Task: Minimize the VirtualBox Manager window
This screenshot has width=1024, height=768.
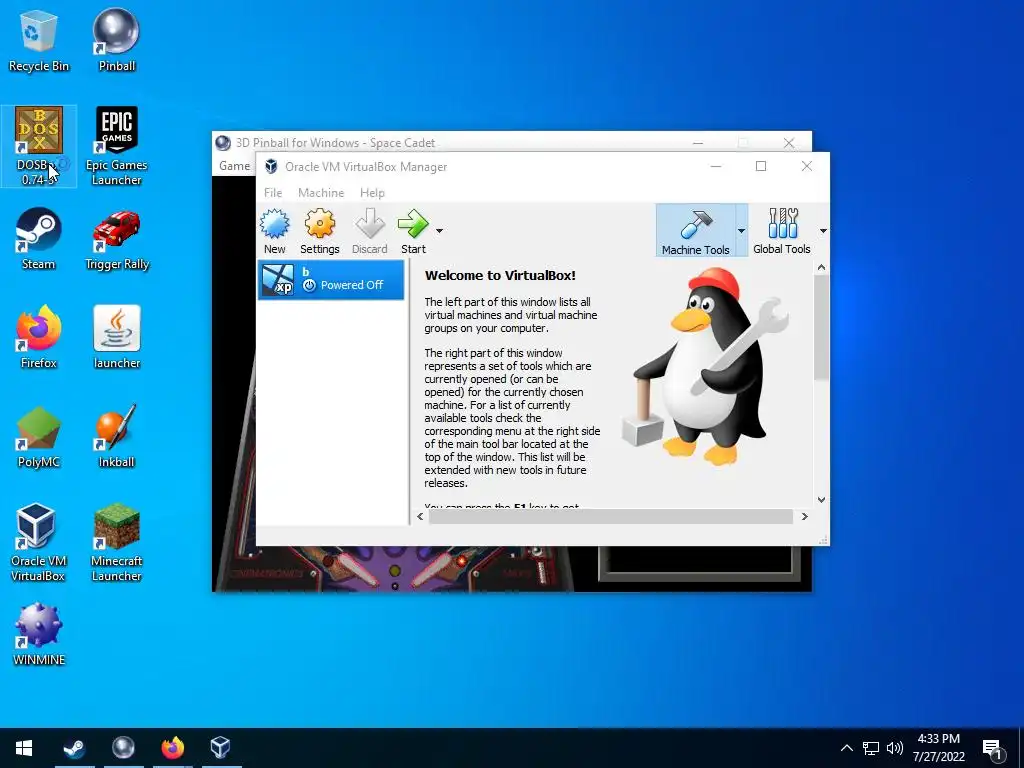Action: (x=716, y=166)
